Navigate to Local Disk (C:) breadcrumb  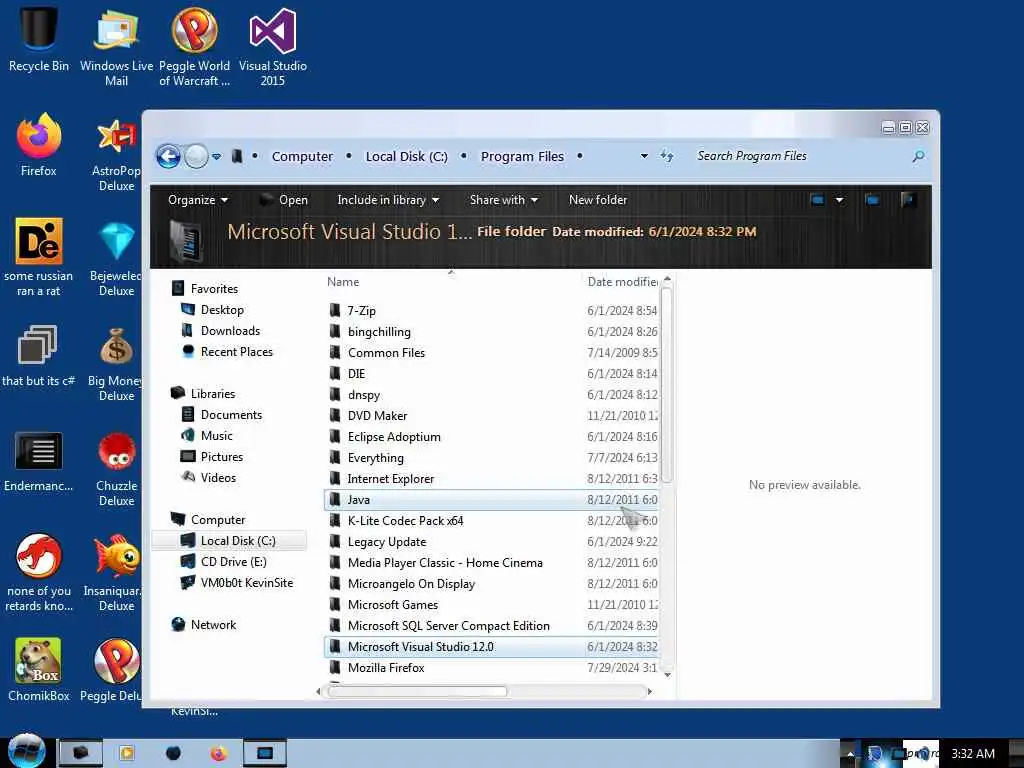tap(407, 157)
